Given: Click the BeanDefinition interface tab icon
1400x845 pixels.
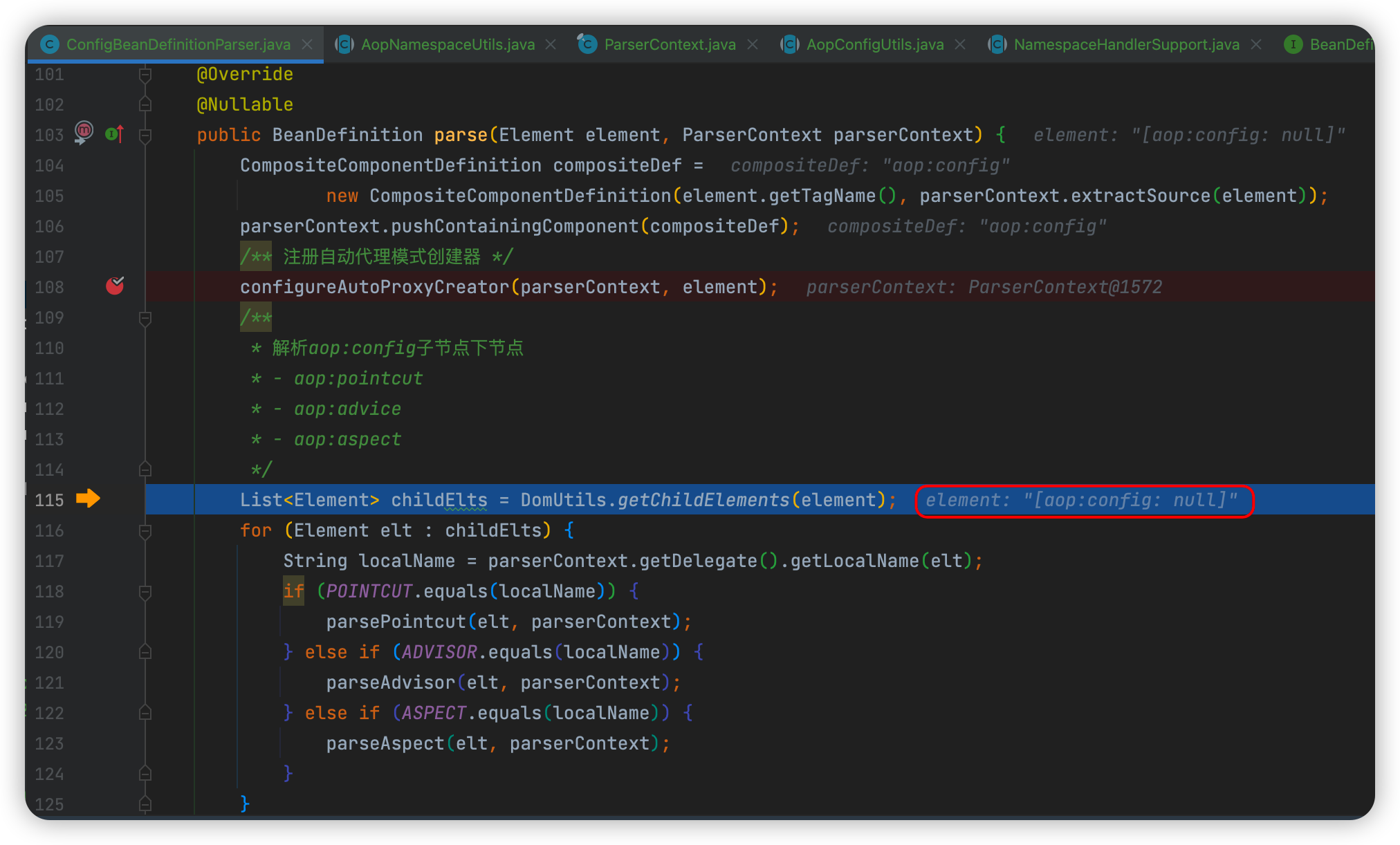Looking at the screenshot, I should point(1292,45).
